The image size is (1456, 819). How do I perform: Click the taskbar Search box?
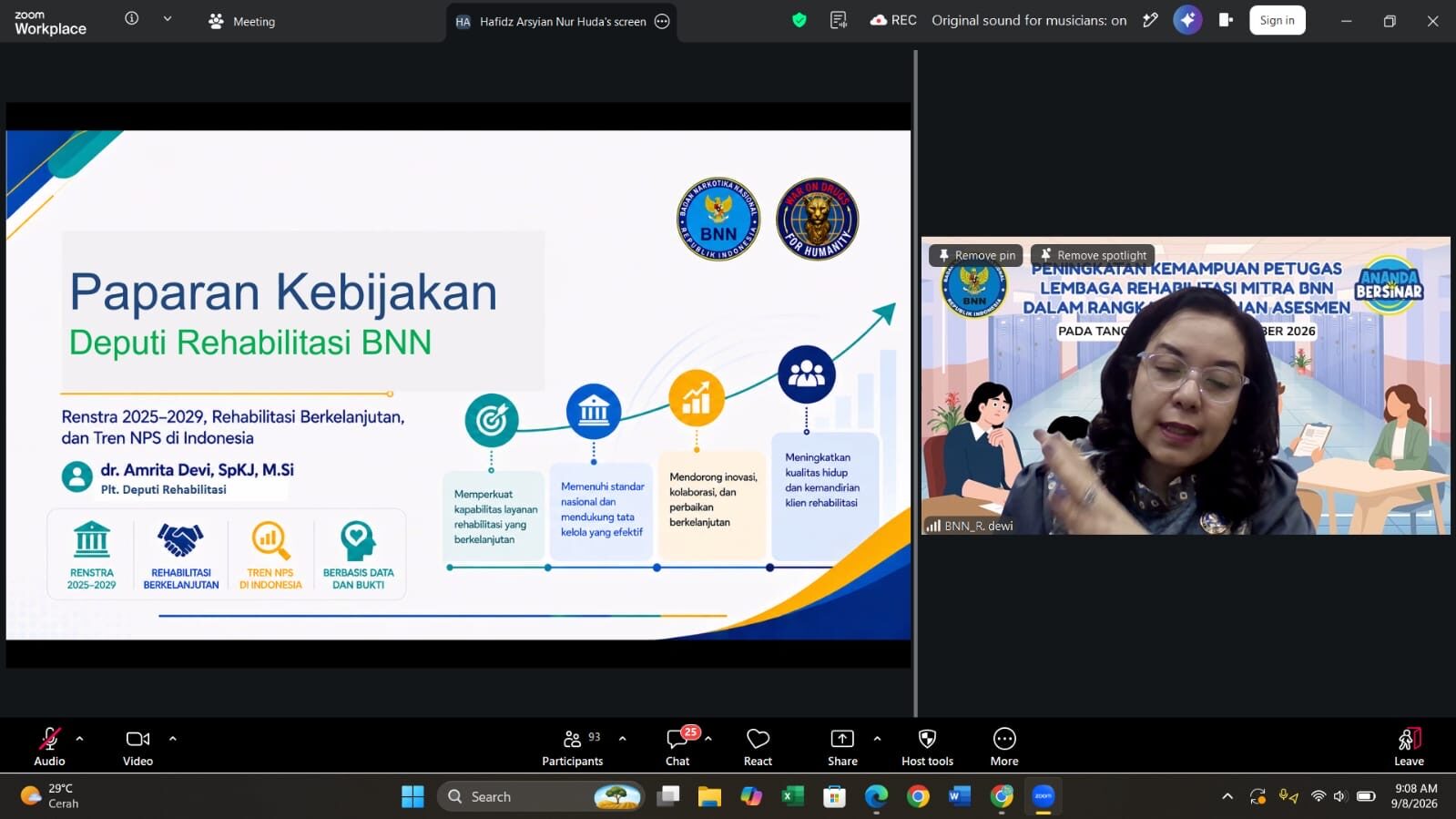pyautogui.click(x=541, y=796)
